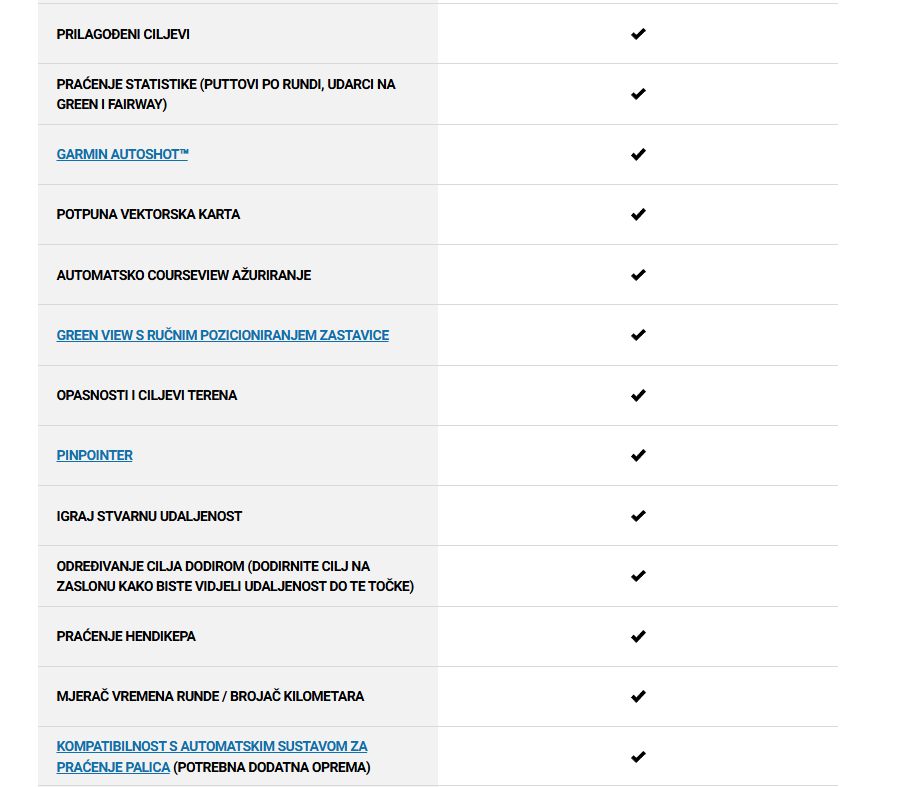Screen dimensions: 897x787
Task: Click checkmark for Potpuna vektorska karta
Action: (x=638, y=214)
